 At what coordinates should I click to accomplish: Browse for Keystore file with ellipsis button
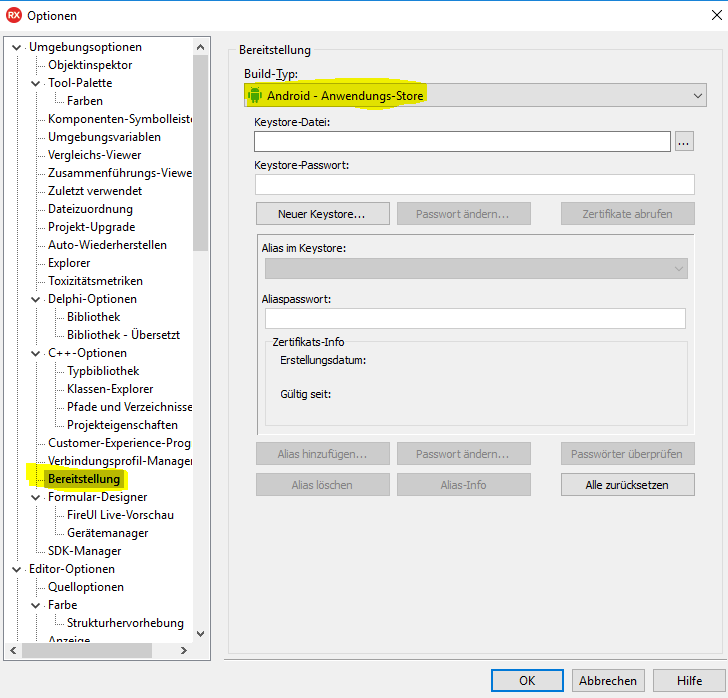(x=684, y=142)
